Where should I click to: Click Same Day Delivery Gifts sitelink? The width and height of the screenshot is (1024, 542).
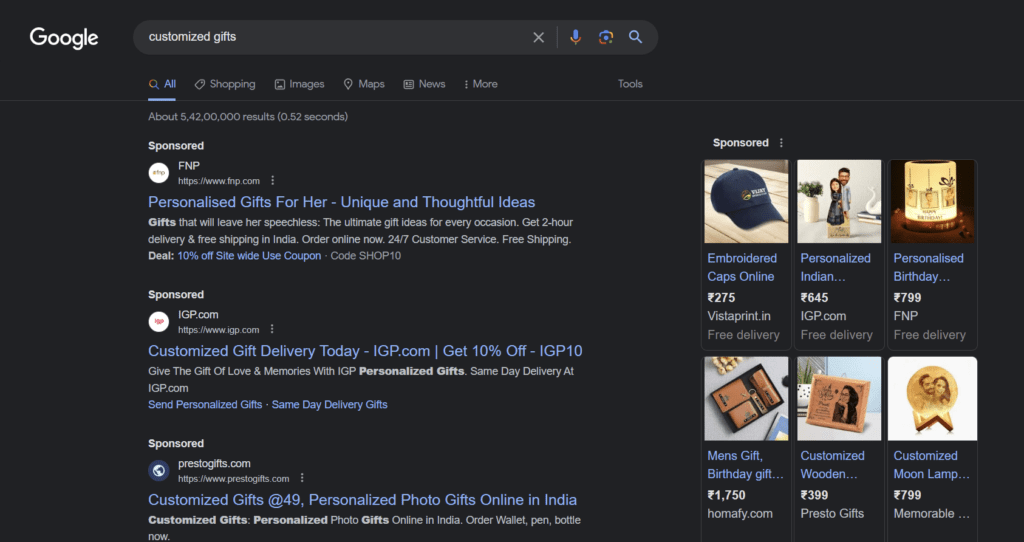point(329,405)
